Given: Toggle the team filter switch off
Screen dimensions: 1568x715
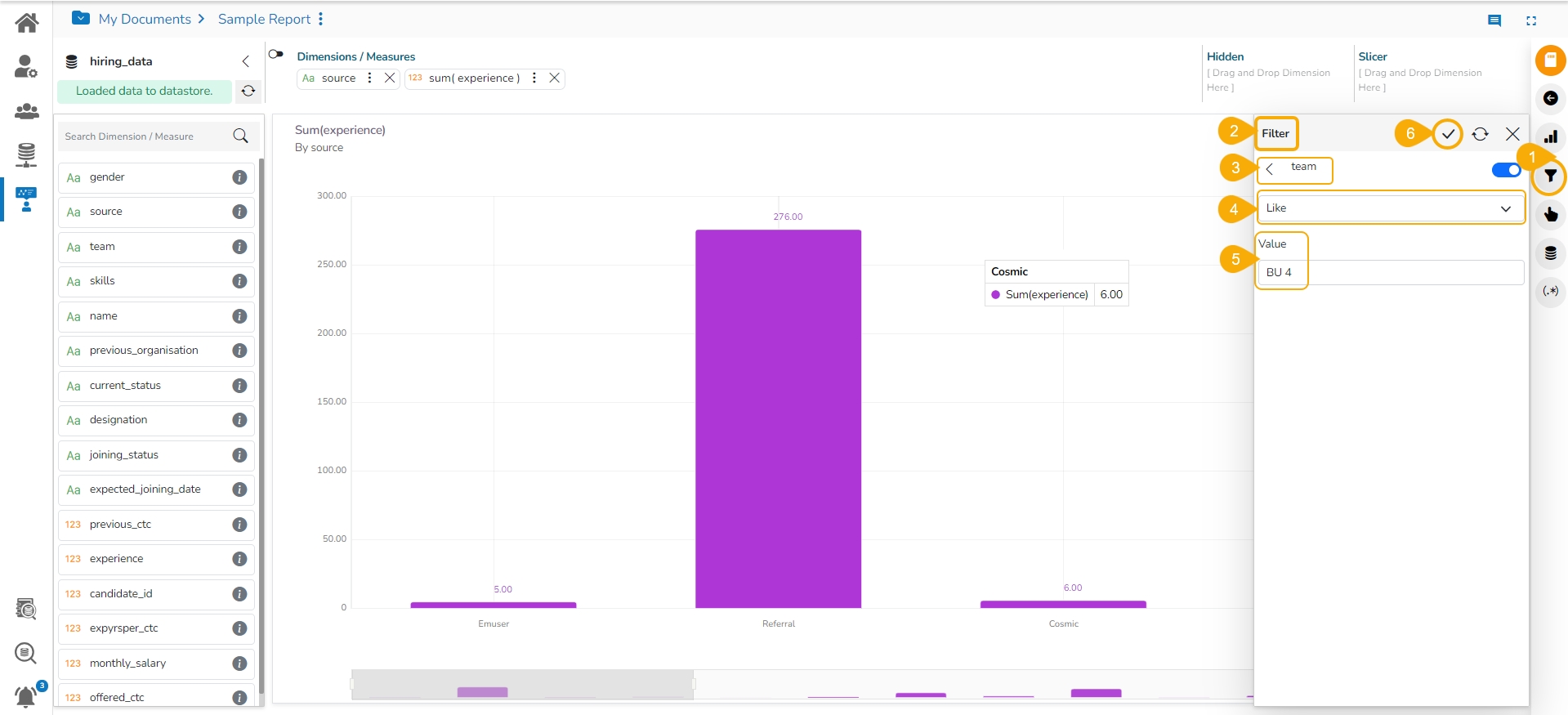Looking at the screenshot, I should pos(1506,170).
